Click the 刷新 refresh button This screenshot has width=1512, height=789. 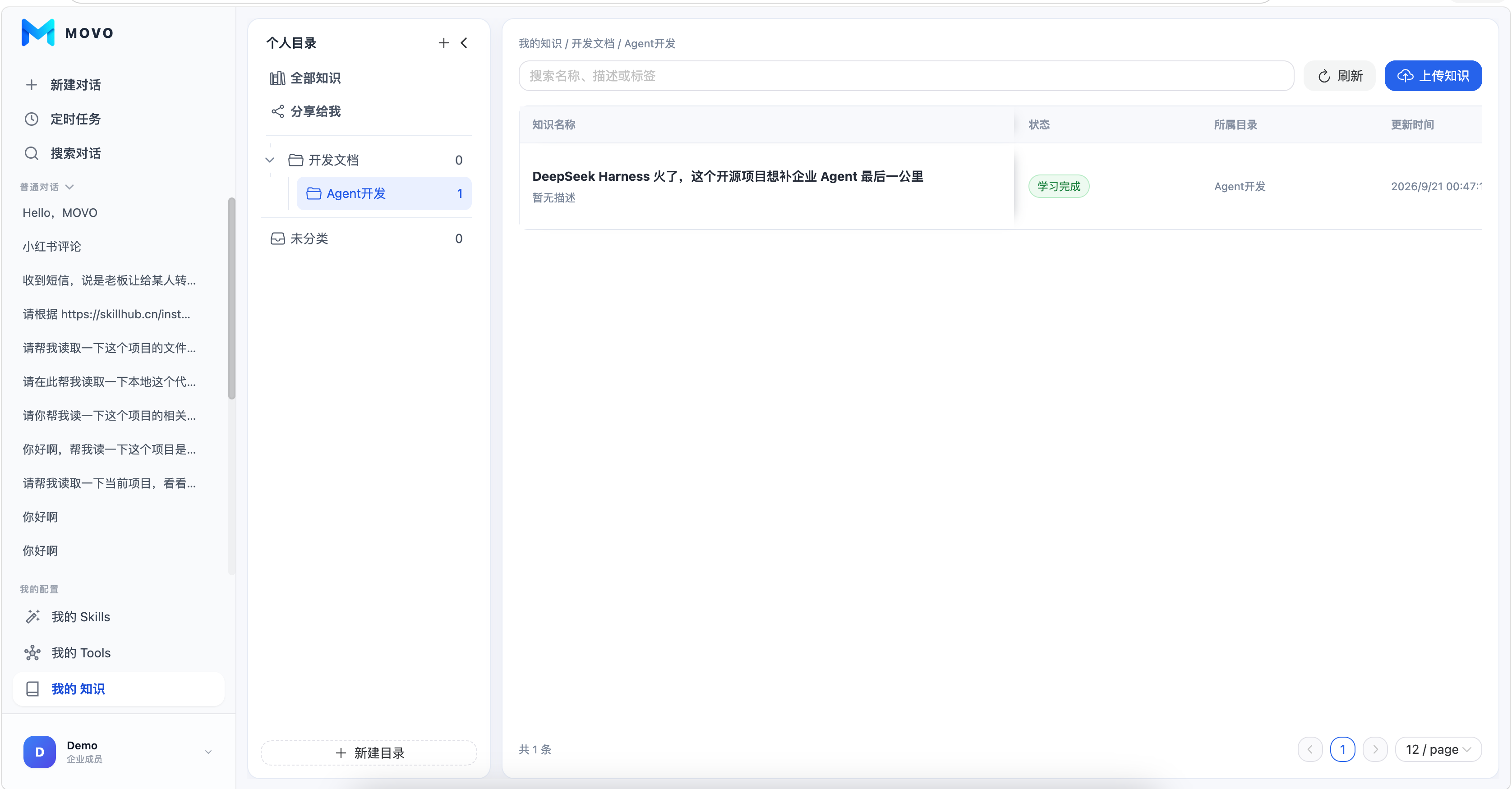coord(1339,76)
